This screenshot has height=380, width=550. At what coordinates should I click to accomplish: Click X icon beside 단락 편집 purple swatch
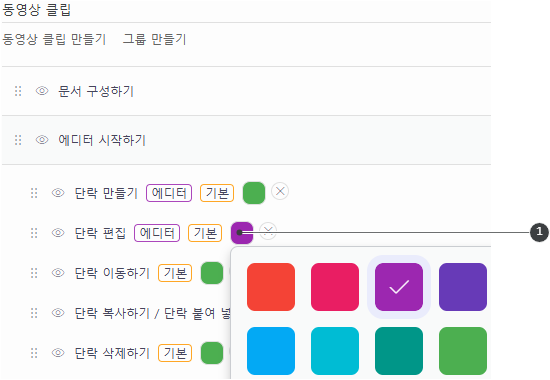(268, 231)
